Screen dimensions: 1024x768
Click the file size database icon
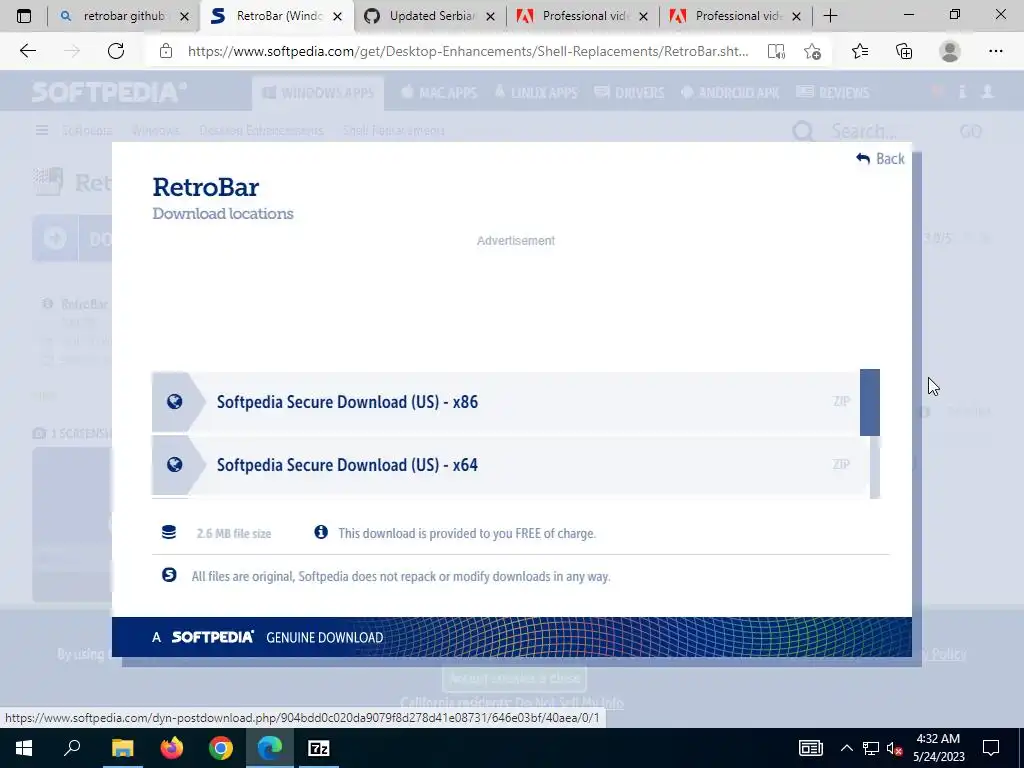click(x=168, y=532)
